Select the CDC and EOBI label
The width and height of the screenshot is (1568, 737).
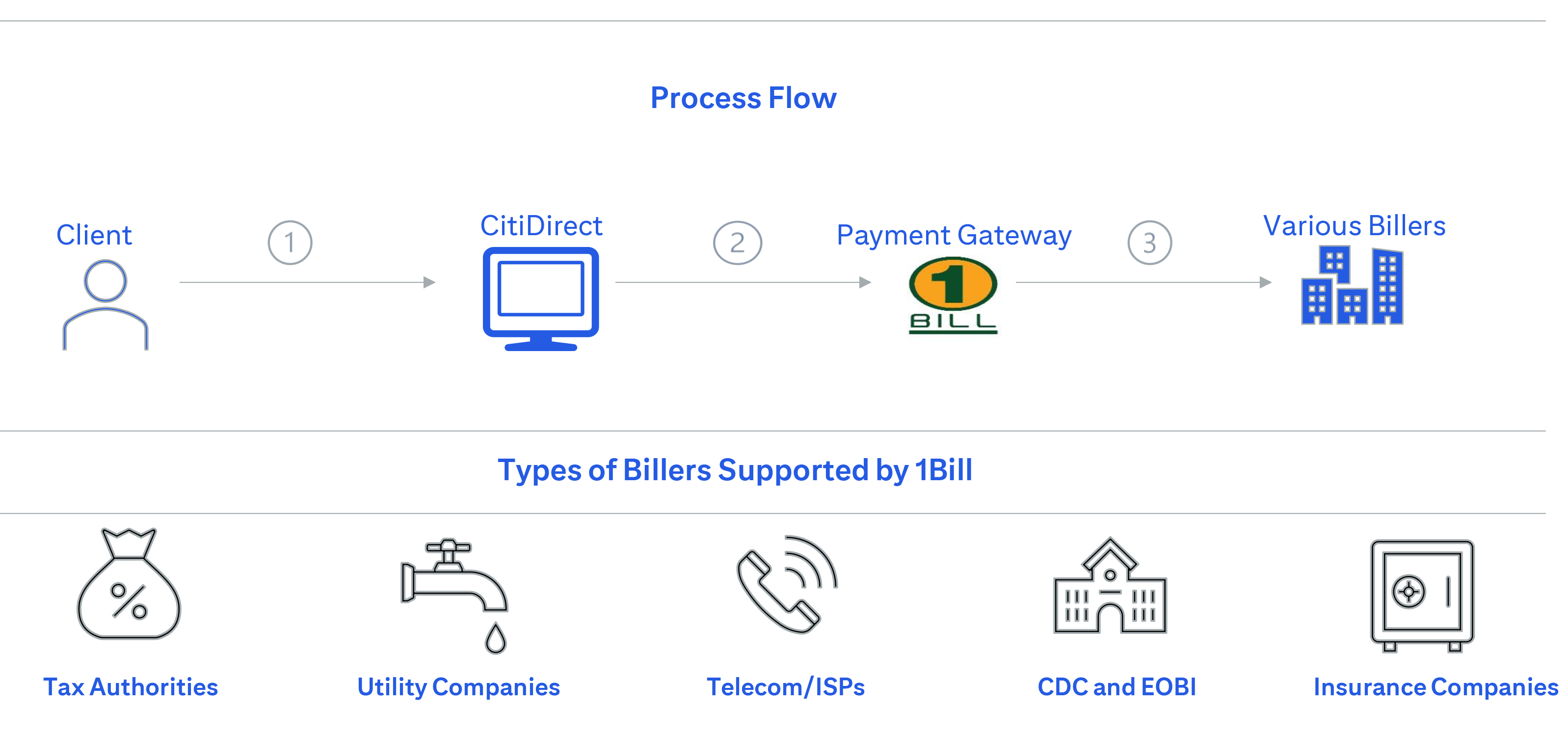(x=1116, y=687)
